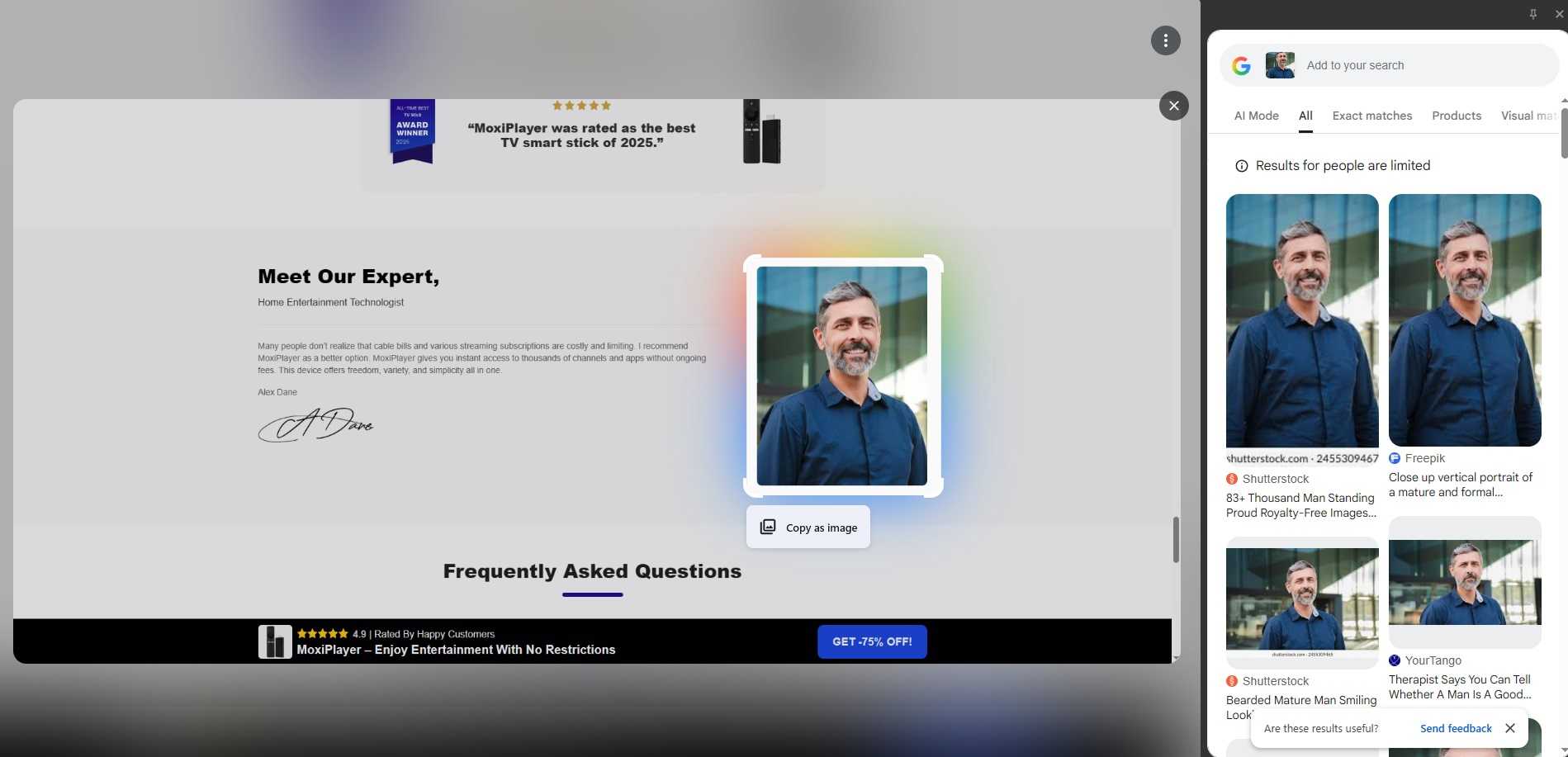Click the page vertical scrollbar thumb
1568x757 pixels.
tap(1176, 540)
